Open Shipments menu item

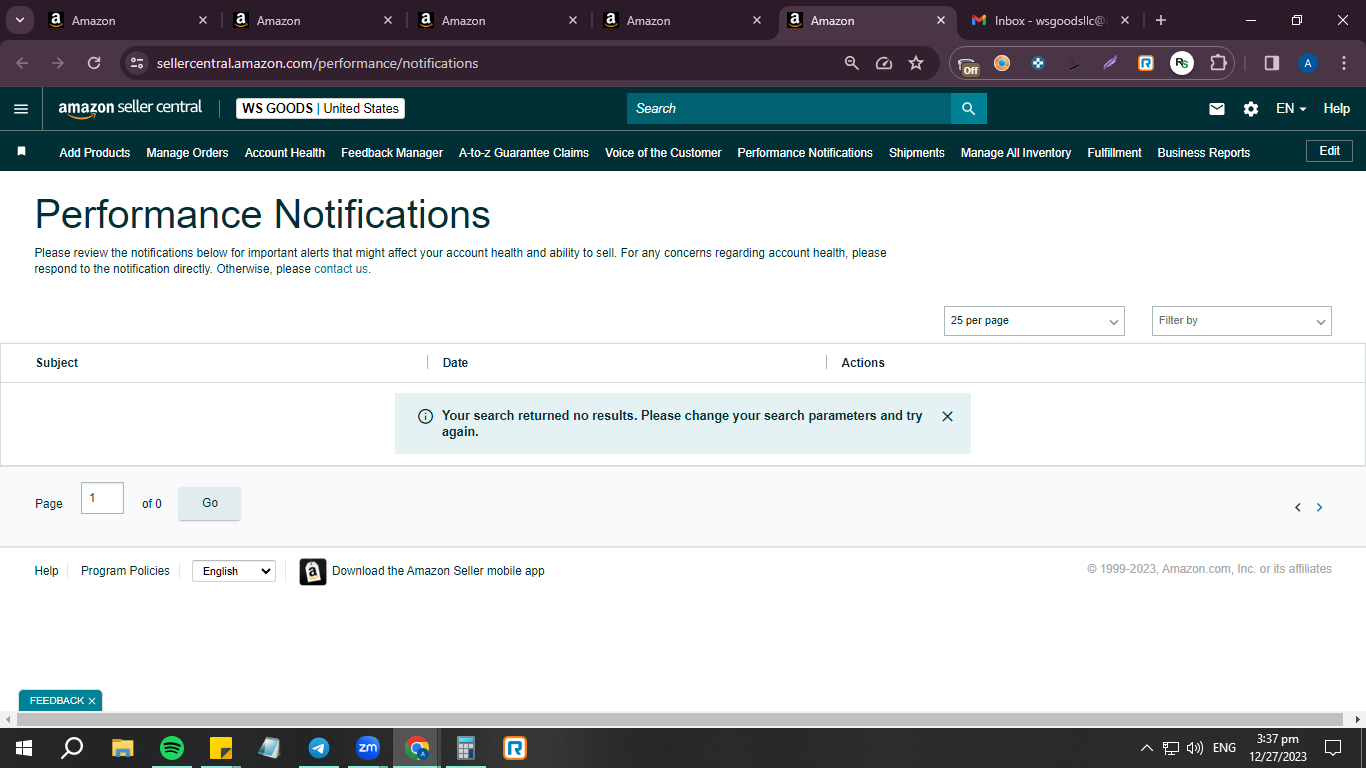point(917,153)
